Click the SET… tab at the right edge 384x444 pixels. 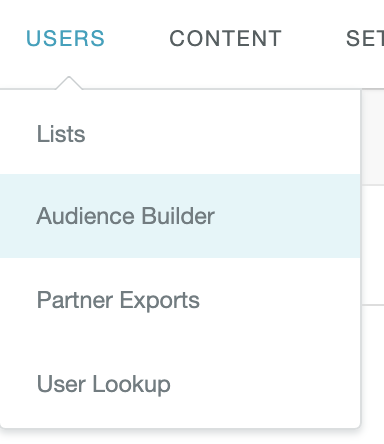coord(365,38)
